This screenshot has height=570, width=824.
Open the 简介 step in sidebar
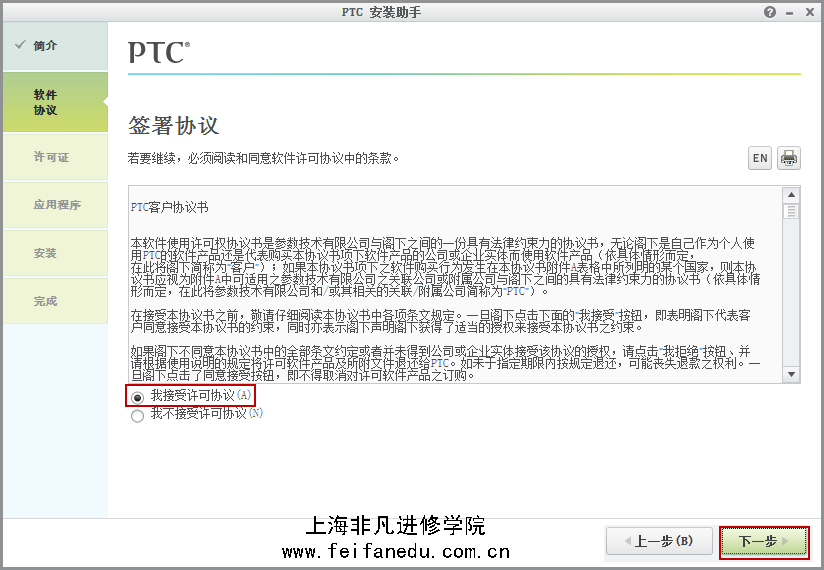click(55, 46)
